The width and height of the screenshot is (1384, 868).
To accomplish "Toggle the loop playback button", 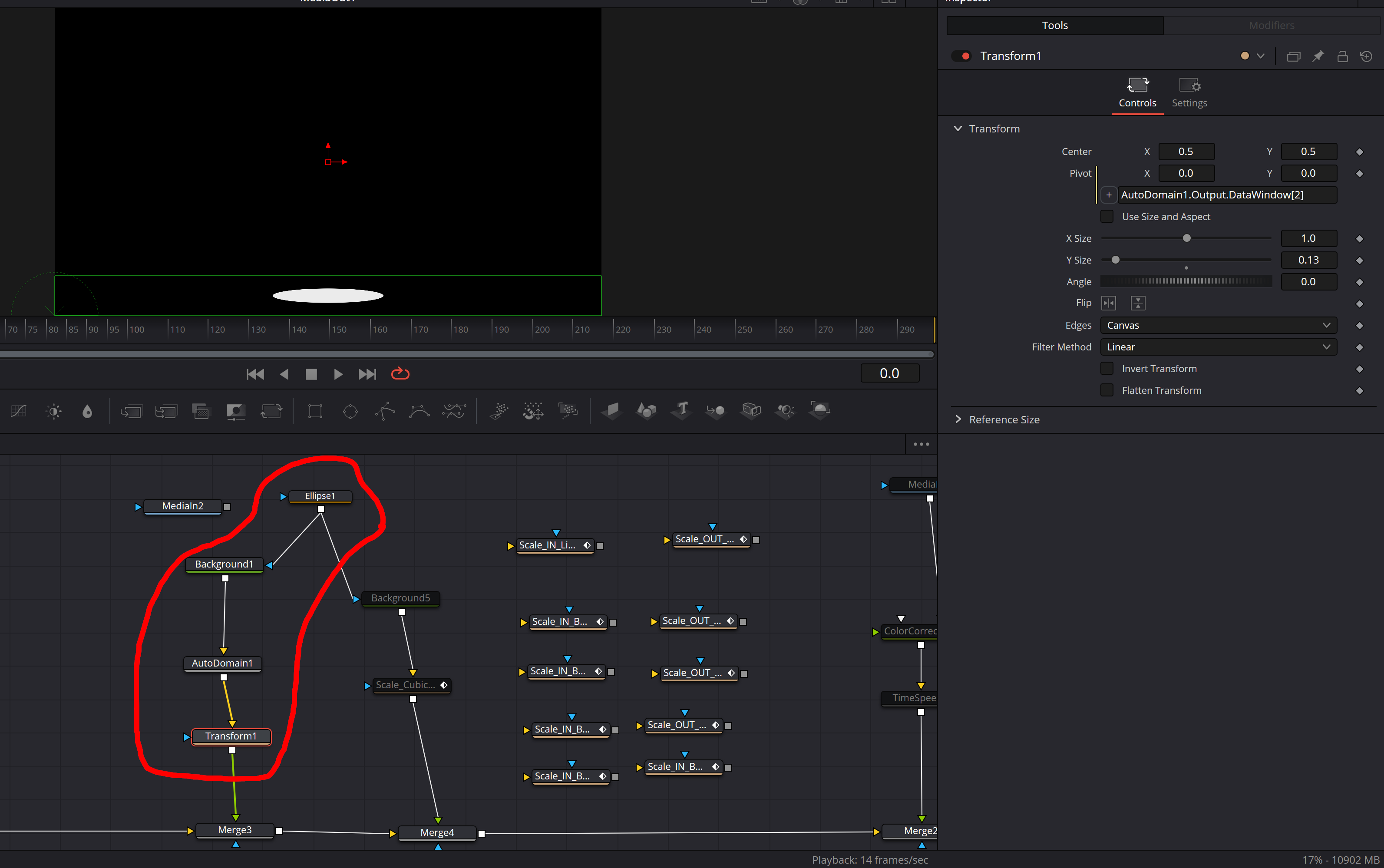I will click(400, 374).
